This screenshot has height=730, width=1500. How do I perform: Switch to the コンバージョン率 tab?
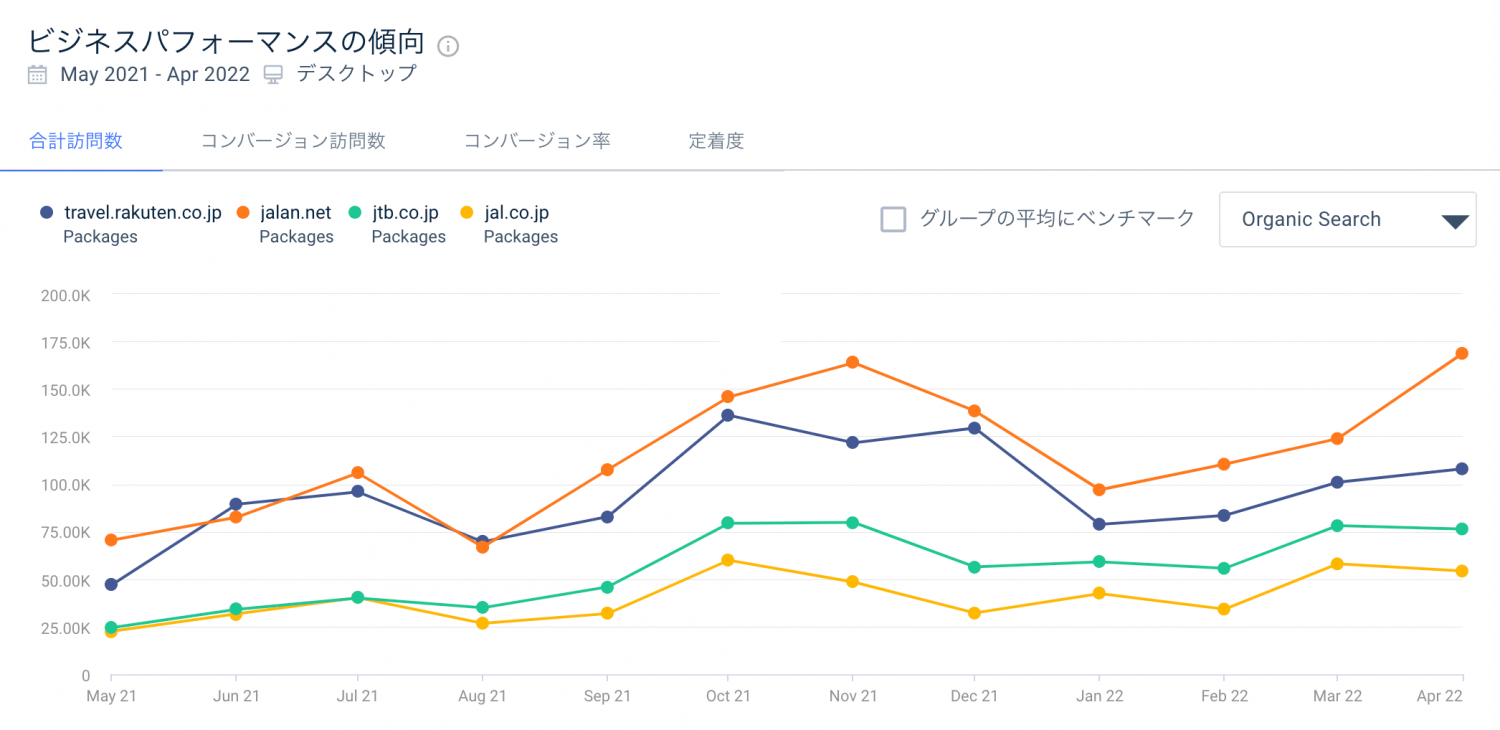(537, 141)
